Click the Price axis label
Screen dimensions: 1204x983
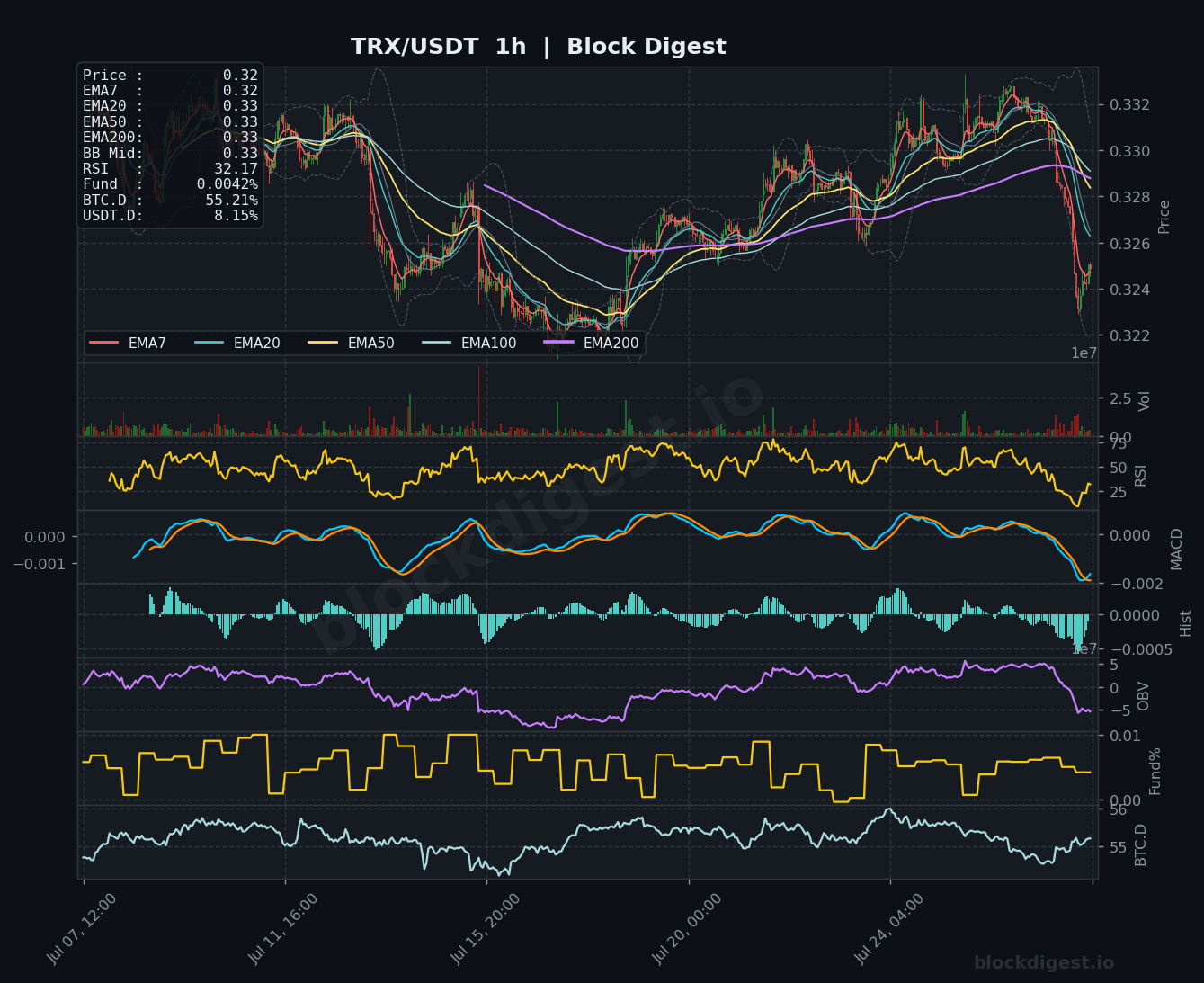tap(1164, 217)
